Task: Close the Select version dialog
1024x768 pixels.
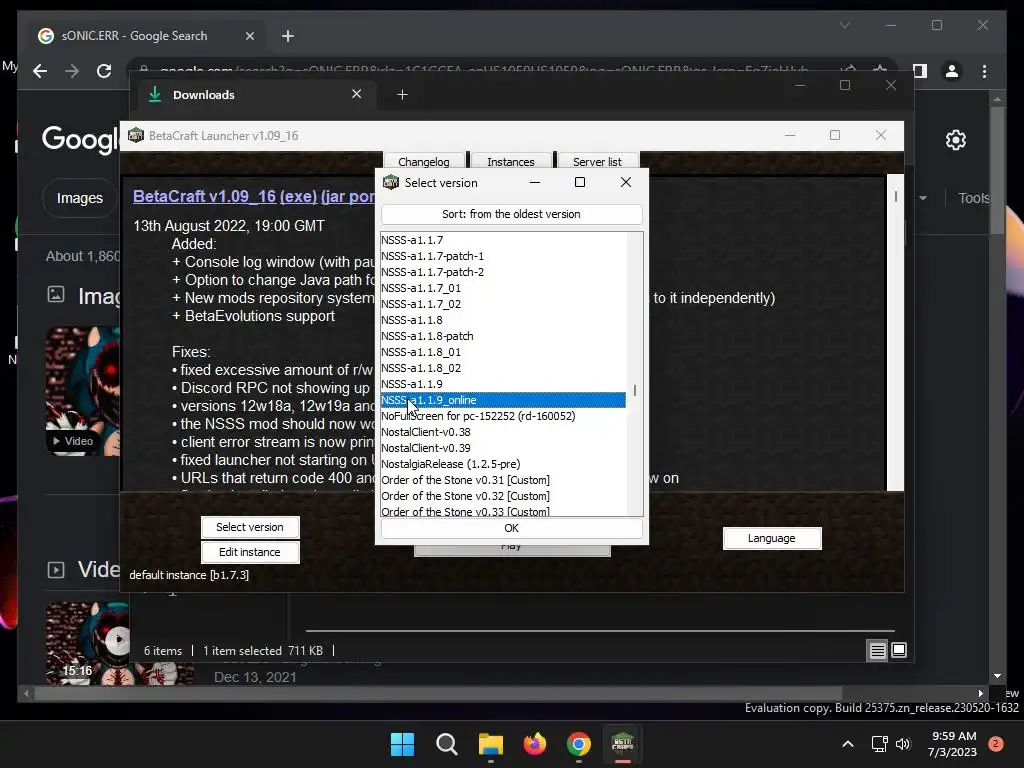Action: [626, 182]
